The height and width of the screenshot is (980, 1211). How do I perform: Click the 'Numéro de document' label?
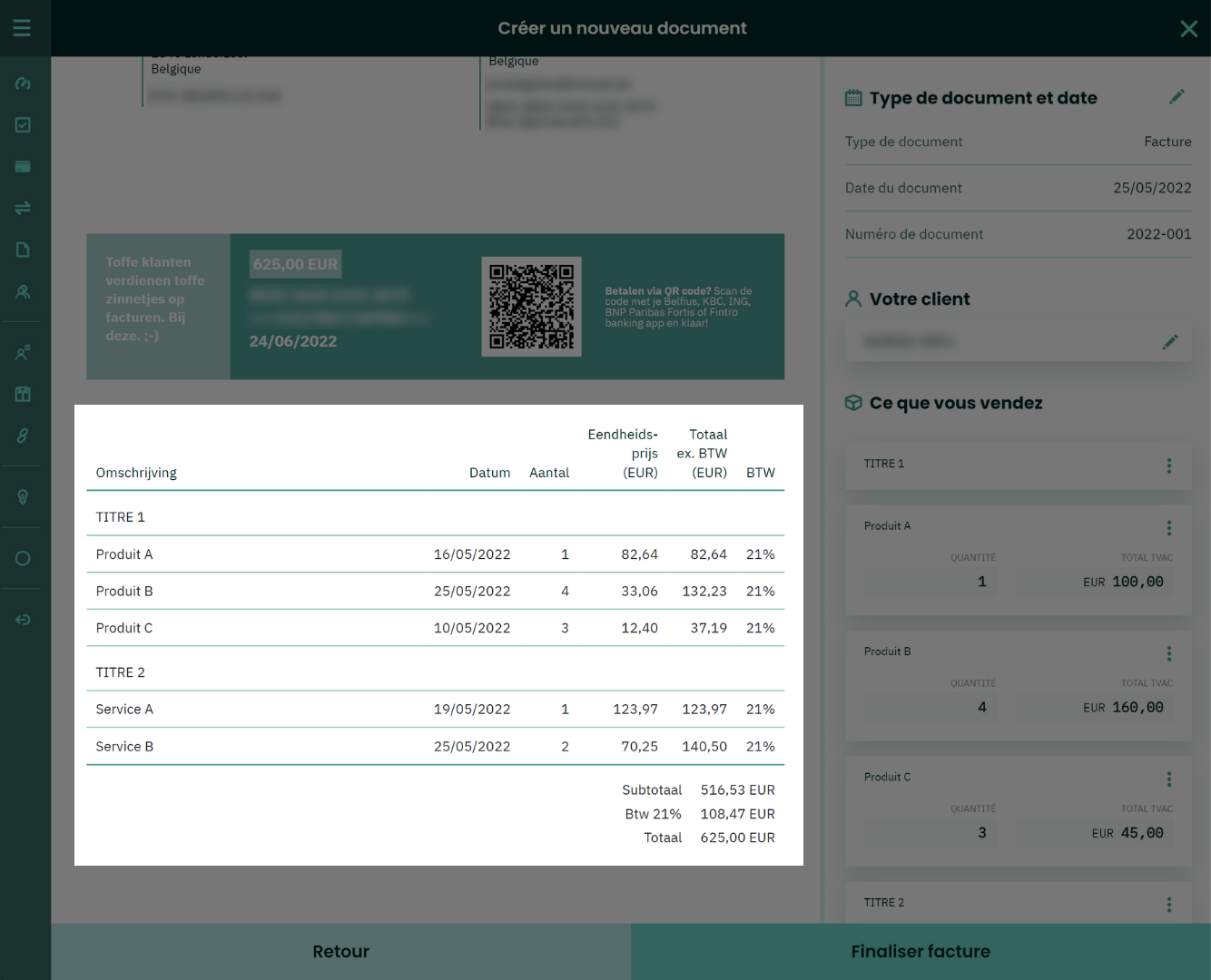[914, 234]
